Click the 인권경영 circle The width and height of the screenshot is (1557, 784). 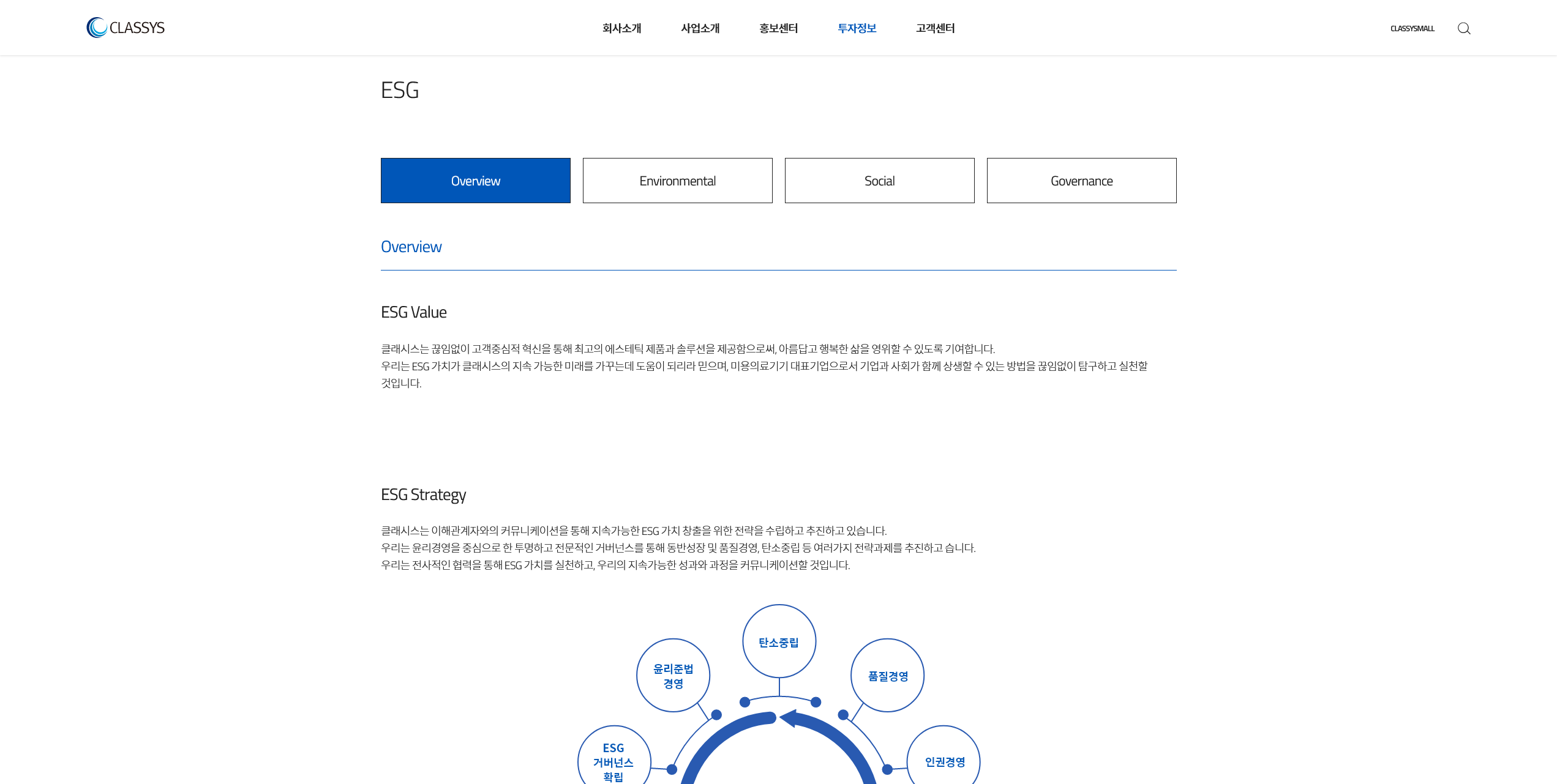(944, 761)
